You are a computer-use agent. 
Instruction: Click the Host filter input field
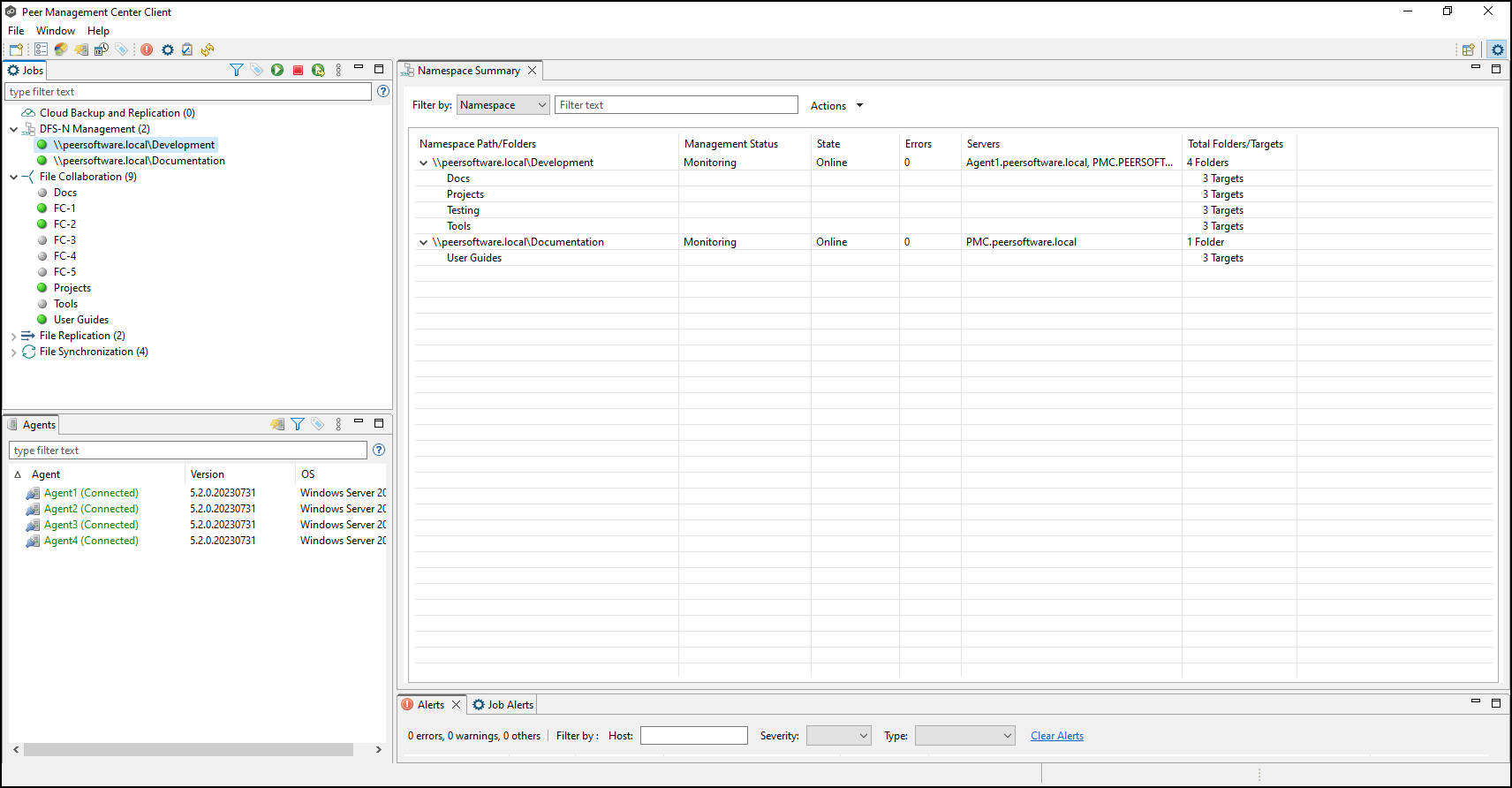coord(693,736)
